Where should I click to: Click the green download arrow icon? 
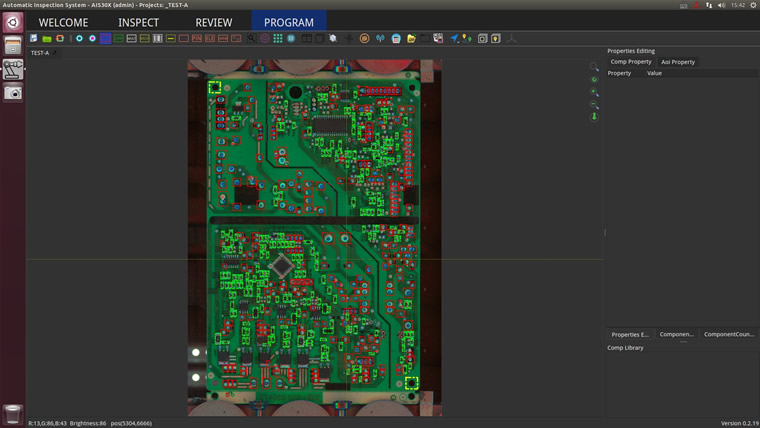point(594,117)
